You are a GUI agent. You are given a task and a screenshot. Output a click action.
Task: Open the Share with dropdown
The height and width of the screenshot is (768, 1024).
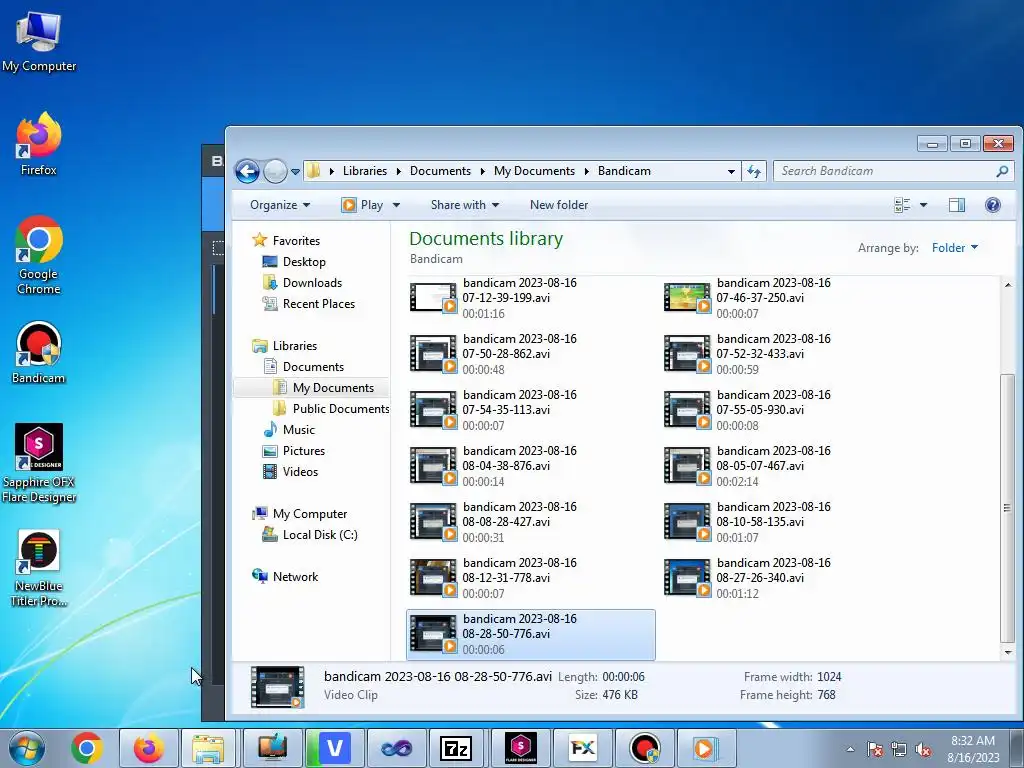click(464, 205)
